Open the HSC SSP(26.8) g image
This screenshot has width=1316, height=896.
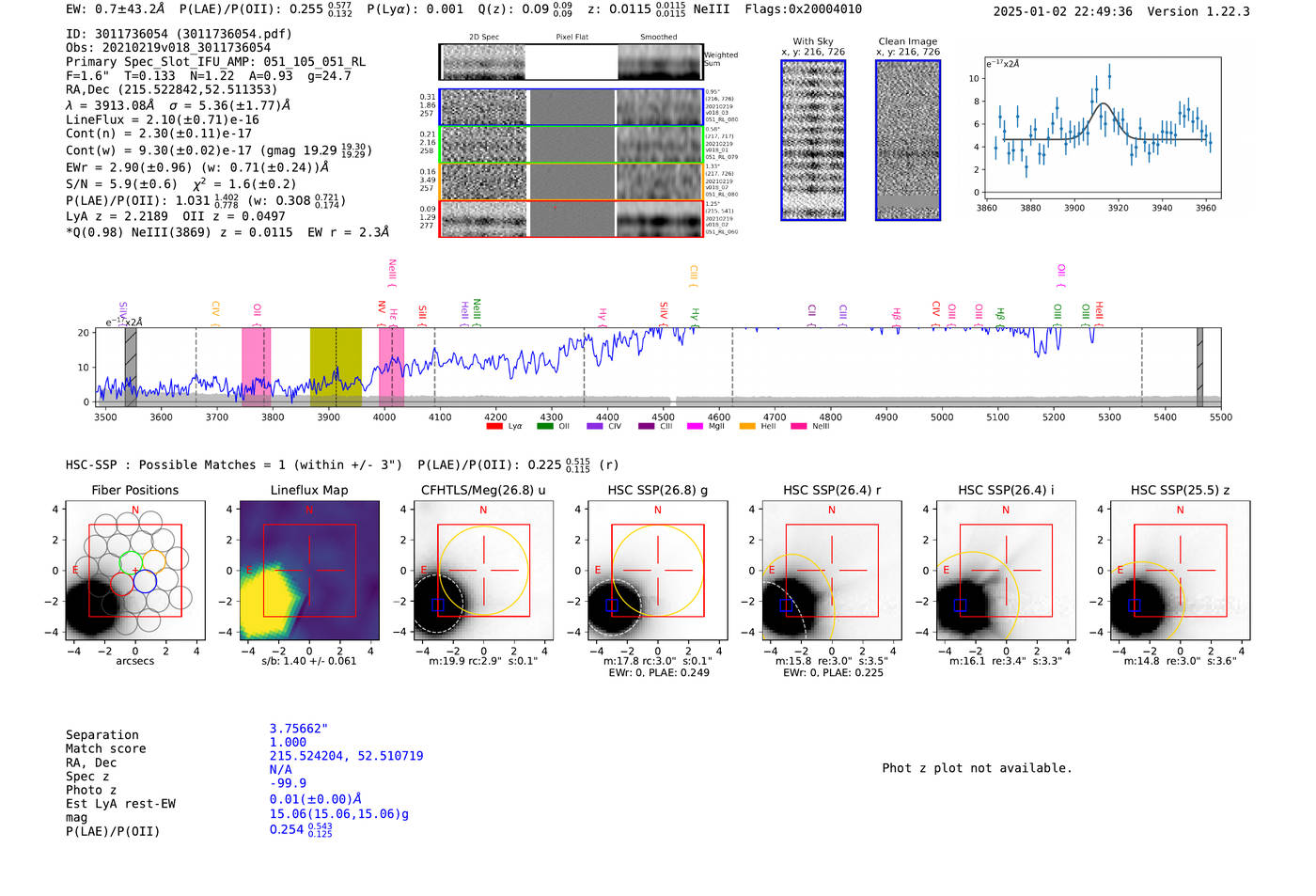pyautogui.click(x=657, y=571)
